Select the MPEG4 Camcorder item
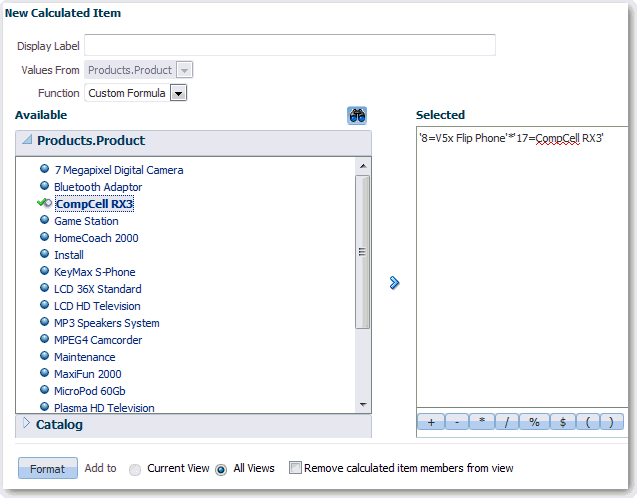Image resolution: width=637 pixels, height=498 pixels. pyautogui.click(x=98, y=340)
